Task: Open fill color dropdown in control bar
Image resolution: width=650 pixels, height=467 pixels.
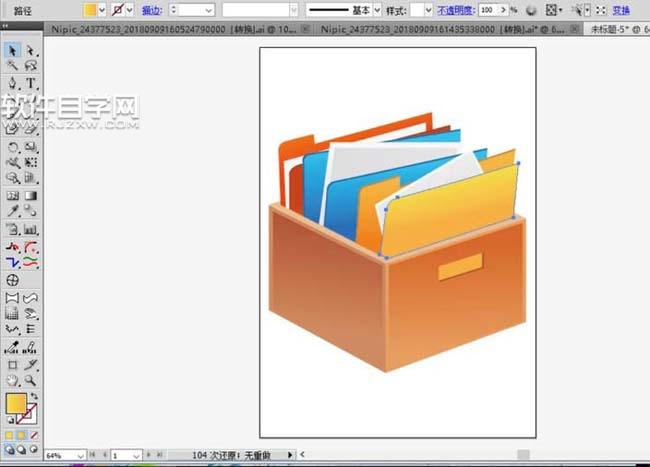Action: pyautogui.click(x=102, y=10)
